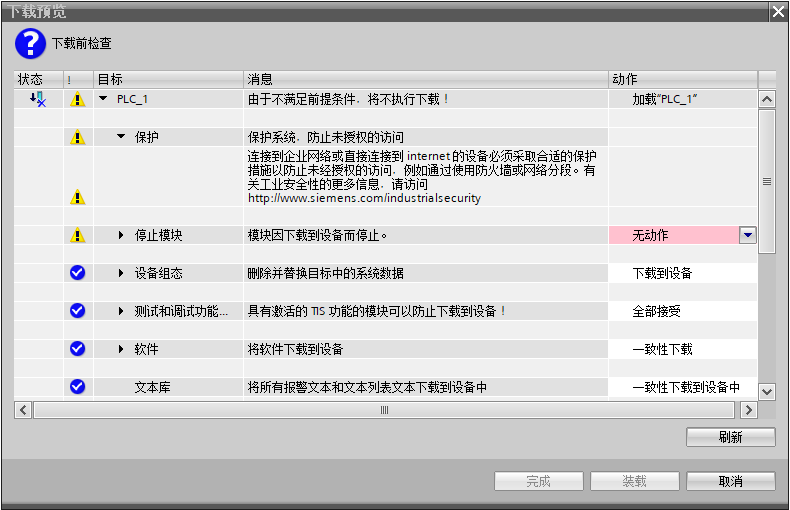Expand the 测试和调试功能 tree node
790x510 pixels.
(x=121, y=311)
